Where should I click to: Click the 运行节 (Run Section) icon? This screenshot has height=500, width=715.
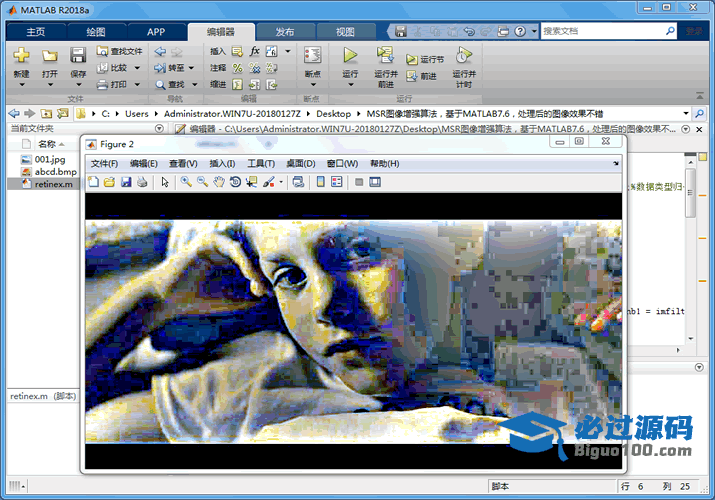pos(411,60)
